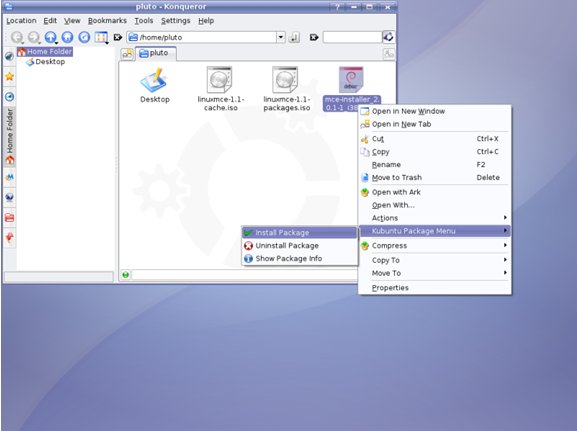Open the Bookmarks star sidebar icon

[x=9, y=77]
